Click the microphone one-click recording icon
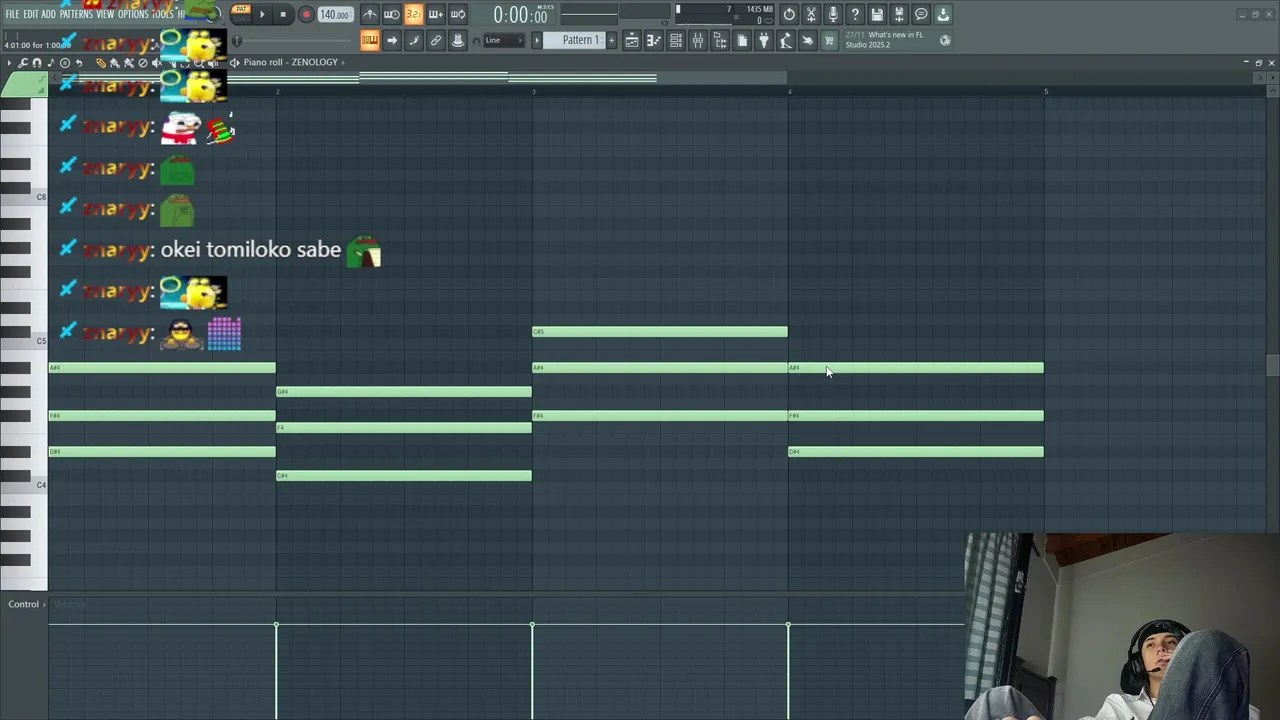The image size is (1280, 720). tap(833, 14)
